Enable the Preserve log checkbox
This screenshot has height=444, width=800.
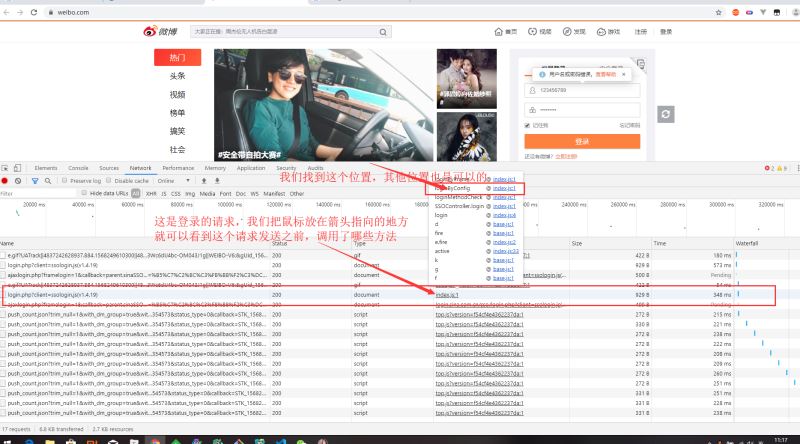point(64,180)
